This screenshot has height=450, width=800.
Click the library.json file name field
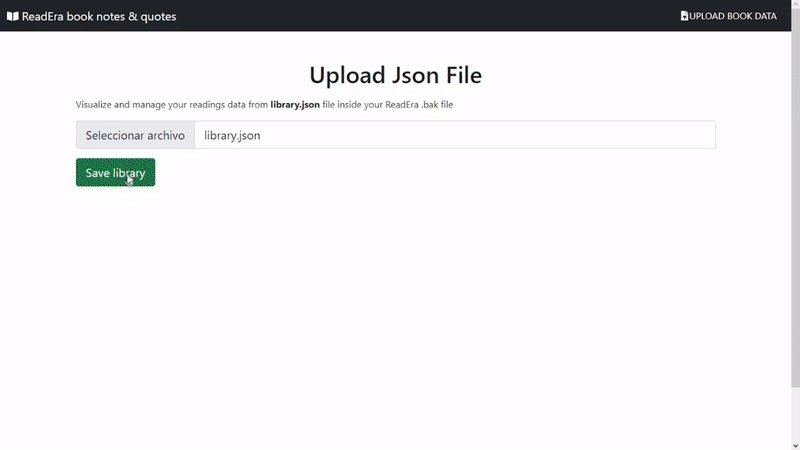(232, 135)
